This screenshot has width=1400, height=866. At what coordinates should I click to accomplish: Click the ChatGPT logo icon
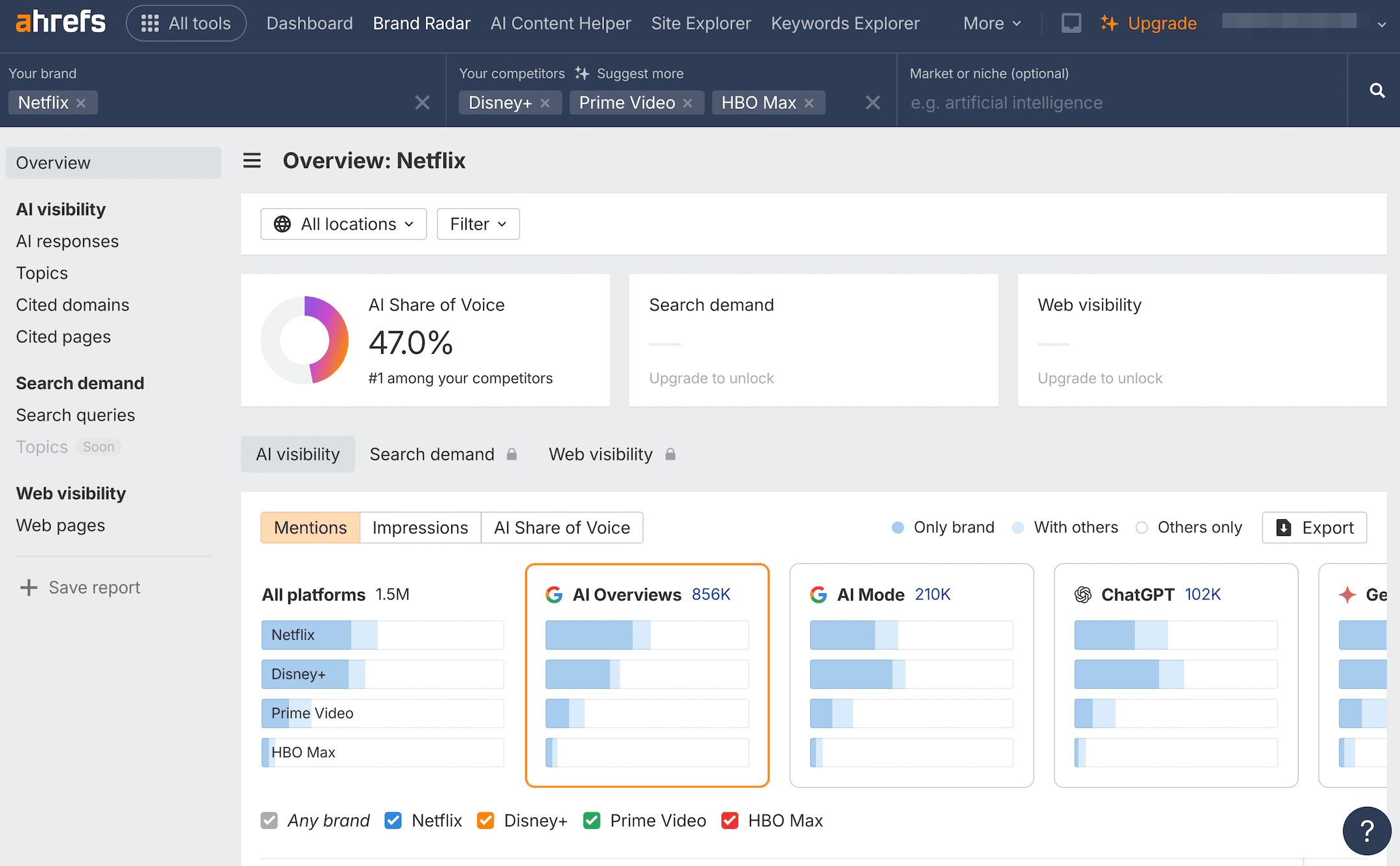[x=1083, y=594]
